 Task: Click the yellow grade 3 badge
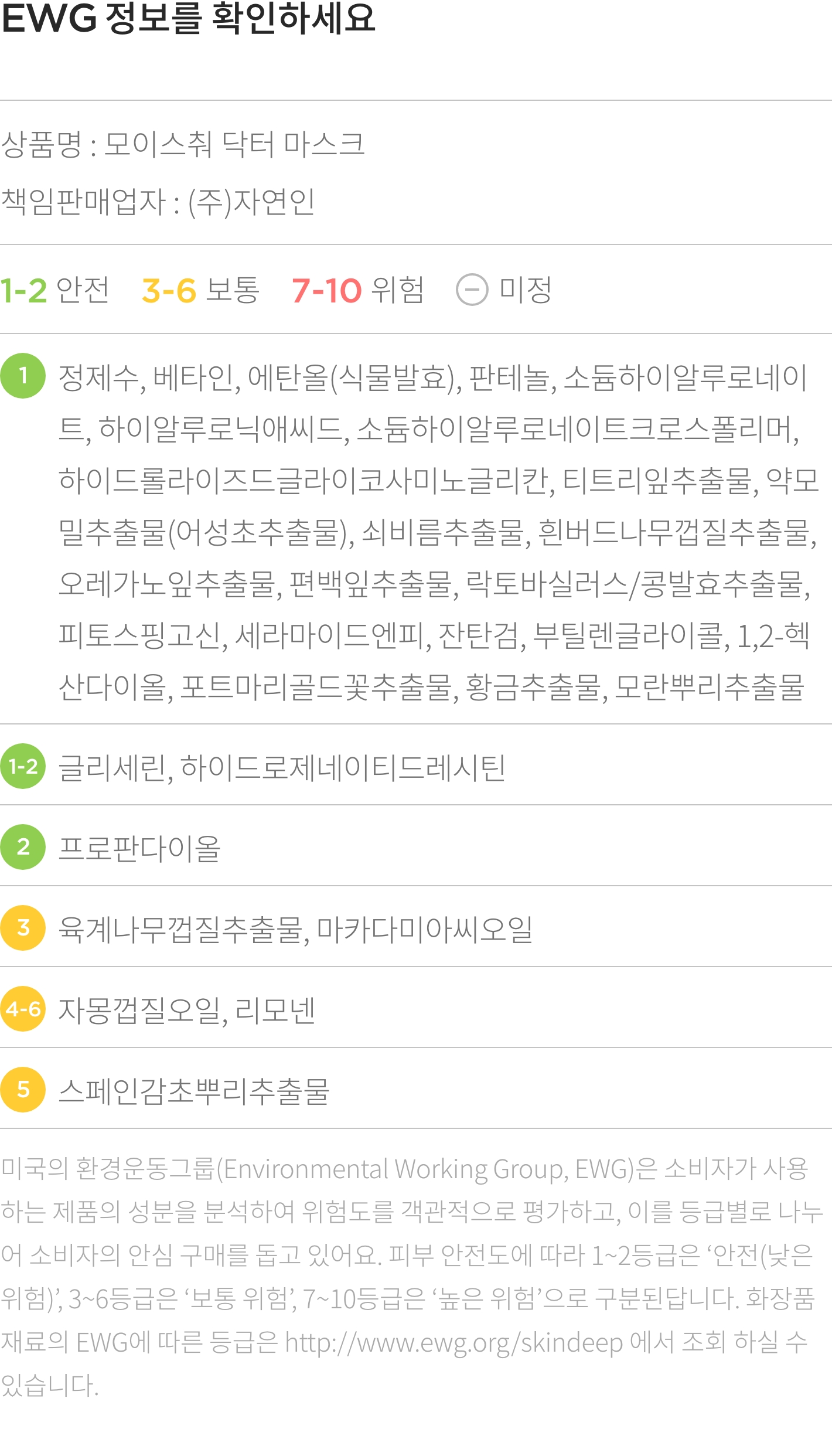click(x=23, y=928)
